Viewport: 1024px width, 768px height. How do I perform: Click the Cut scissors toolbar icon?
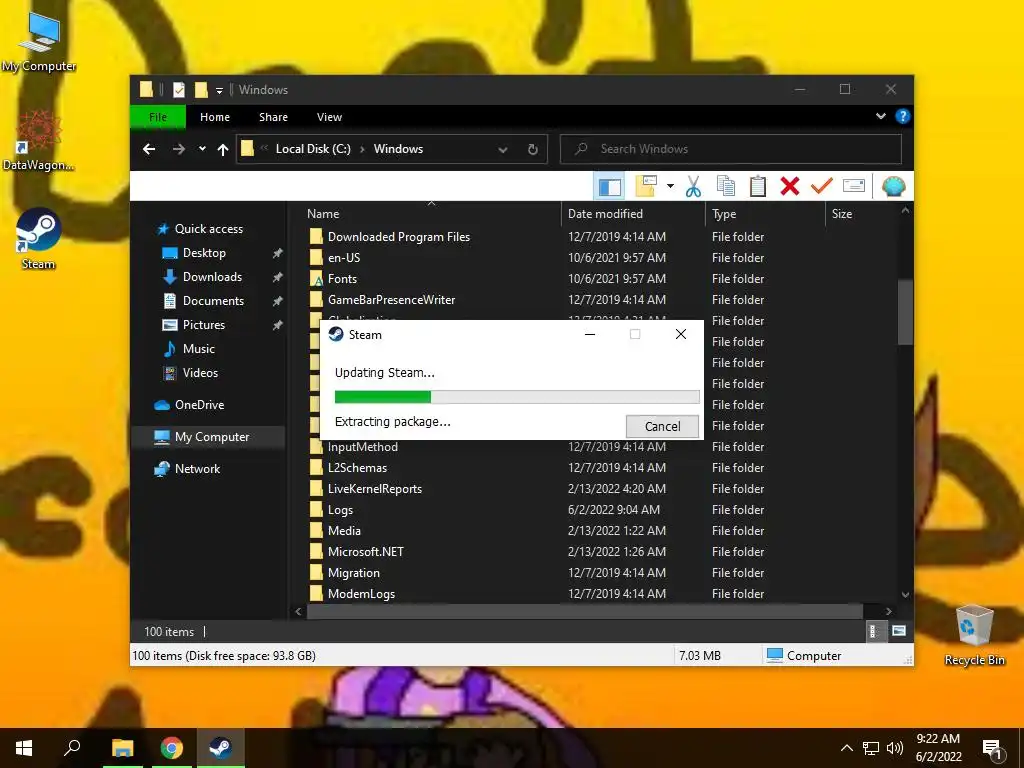click(693, 187)
